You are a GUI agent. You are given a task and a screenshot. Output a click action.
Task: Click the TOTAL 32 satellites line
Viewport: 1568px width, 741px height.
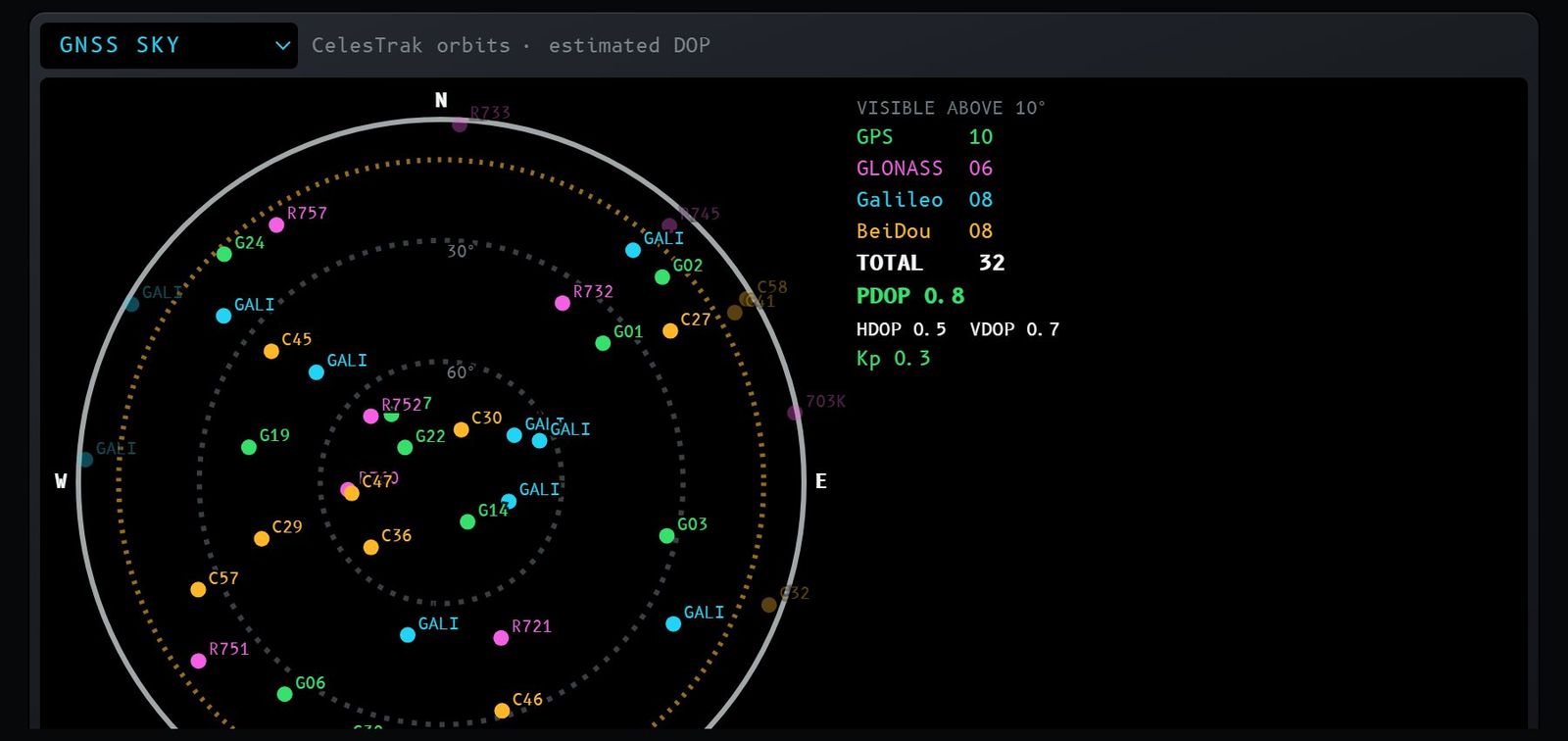(x=930, y=263)
